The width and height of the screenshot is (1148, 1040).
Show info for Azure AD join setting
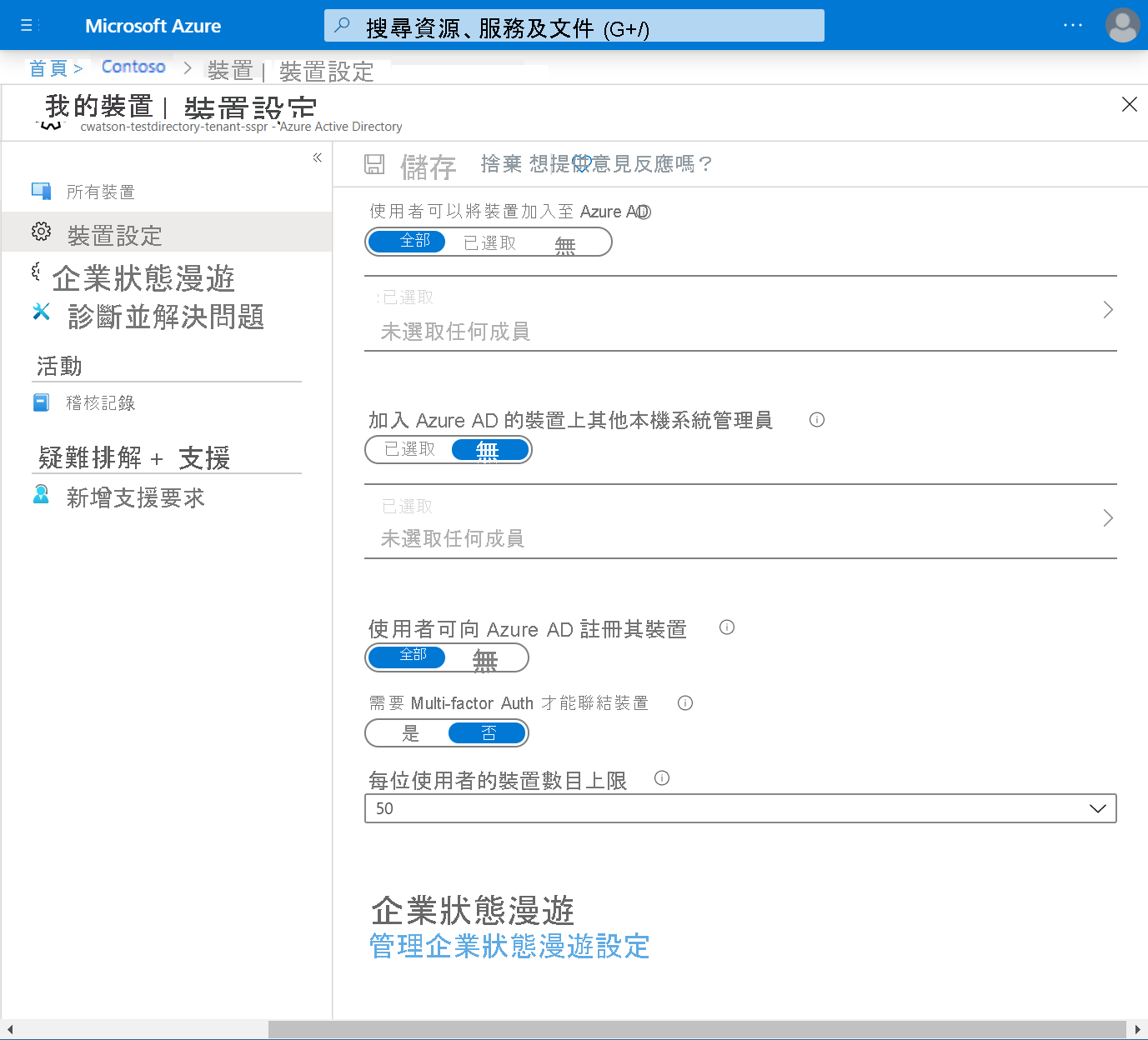[644, 212]
